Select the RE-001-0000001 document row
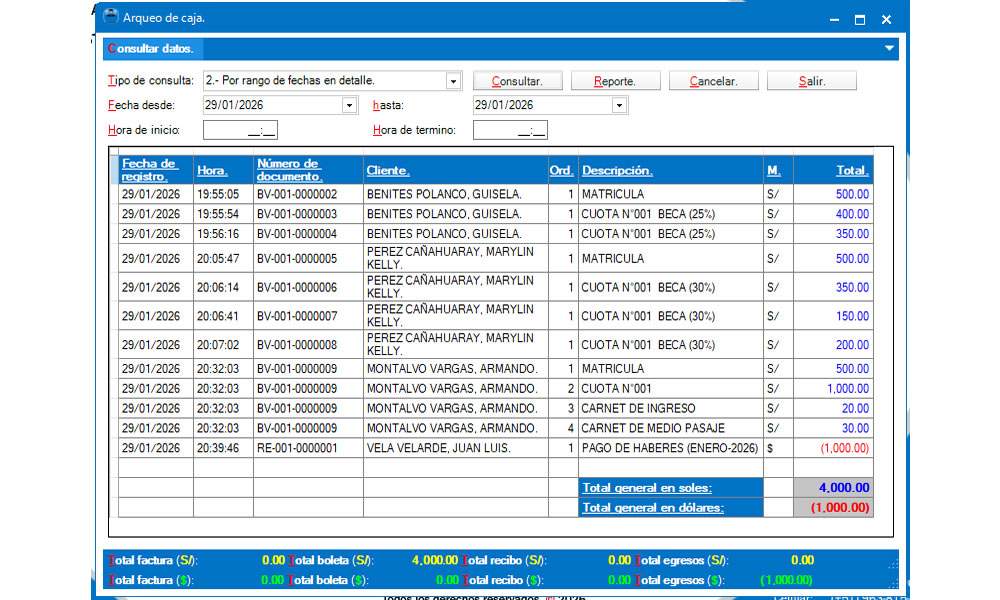Viewport: 1000px width, 600px height. pos(496,448)
